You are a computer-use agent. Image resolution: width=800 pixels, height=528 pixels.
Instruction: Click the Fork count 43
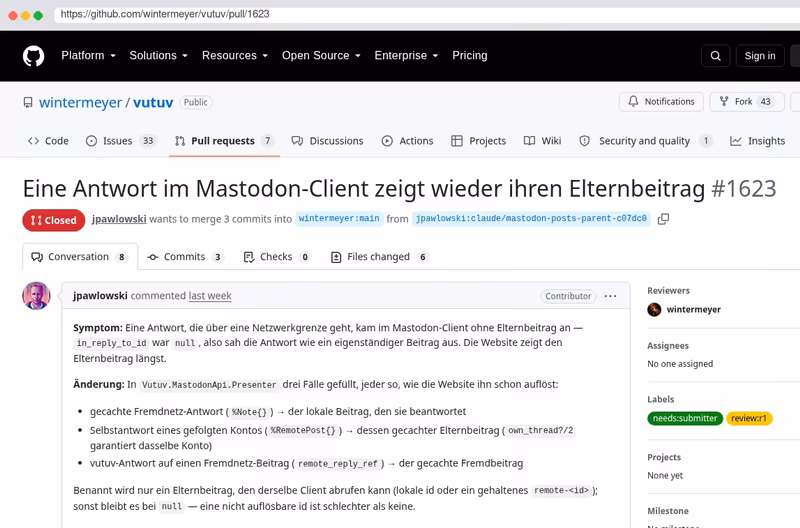click(x=765, y=102)
